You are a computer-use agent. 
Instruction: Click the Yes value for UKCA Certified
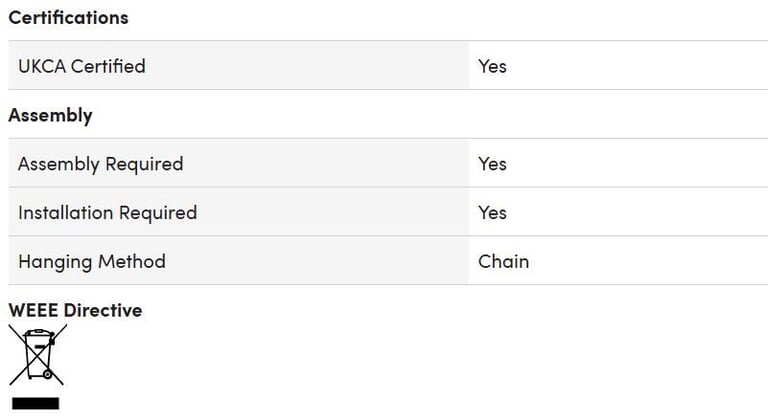[492, 66]
